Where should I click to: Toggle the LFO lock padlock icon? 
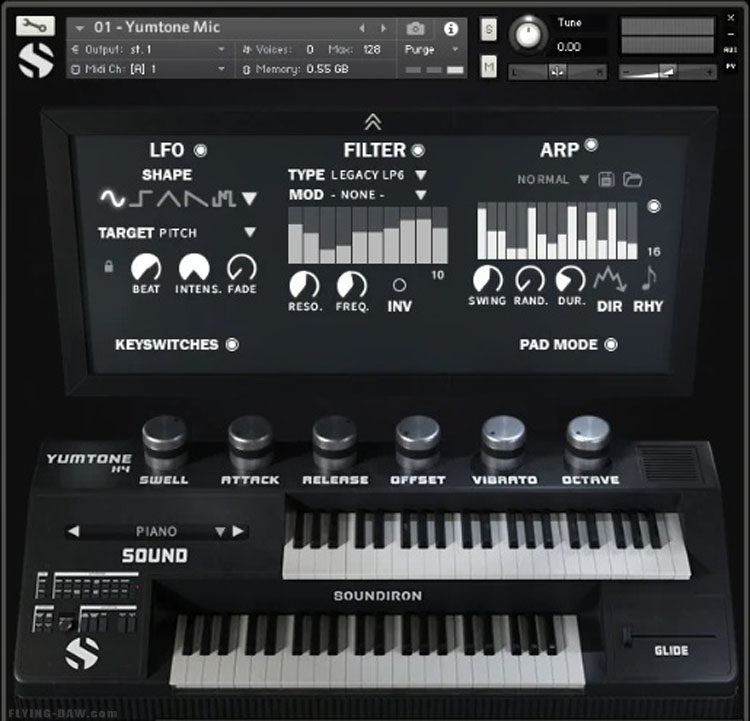point(109,266)
